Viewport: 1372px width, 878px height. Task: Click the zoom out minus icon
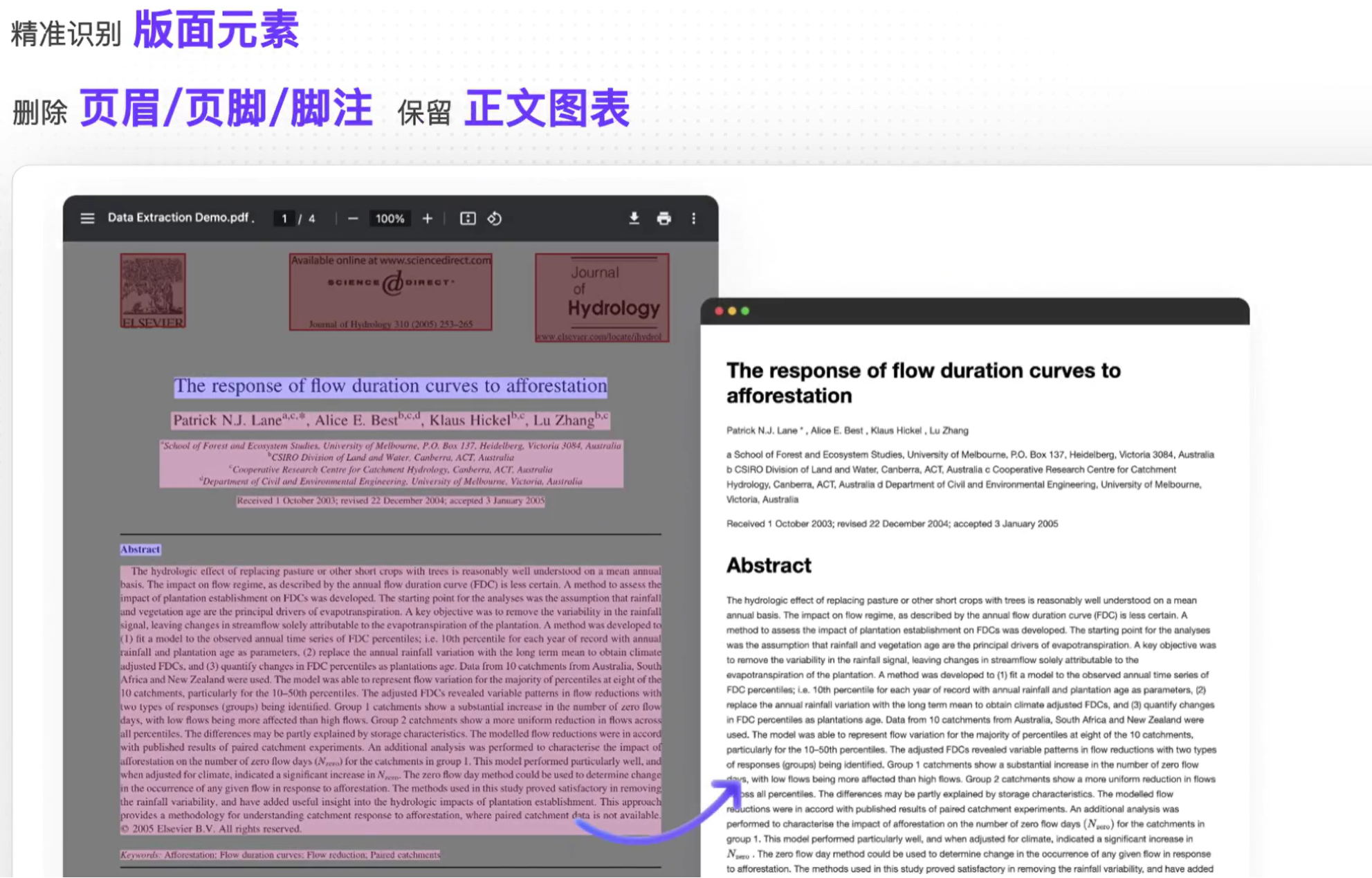click(x=353, y=219)
